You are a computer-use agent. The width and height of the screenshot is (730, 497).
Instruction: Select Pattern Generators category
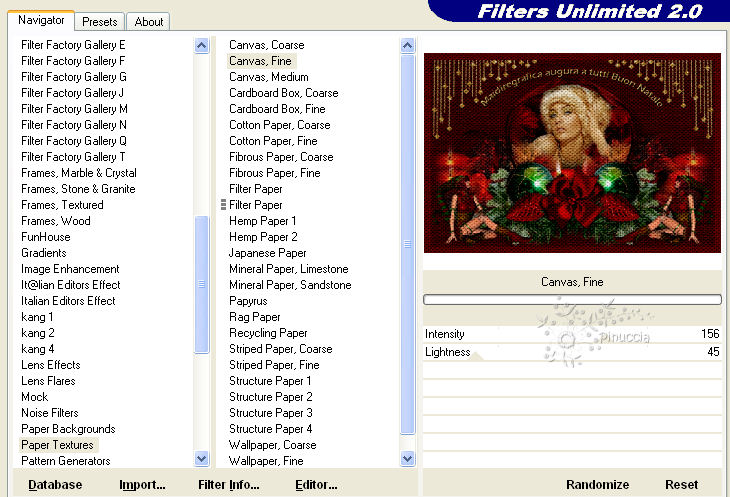coord(66,461)
